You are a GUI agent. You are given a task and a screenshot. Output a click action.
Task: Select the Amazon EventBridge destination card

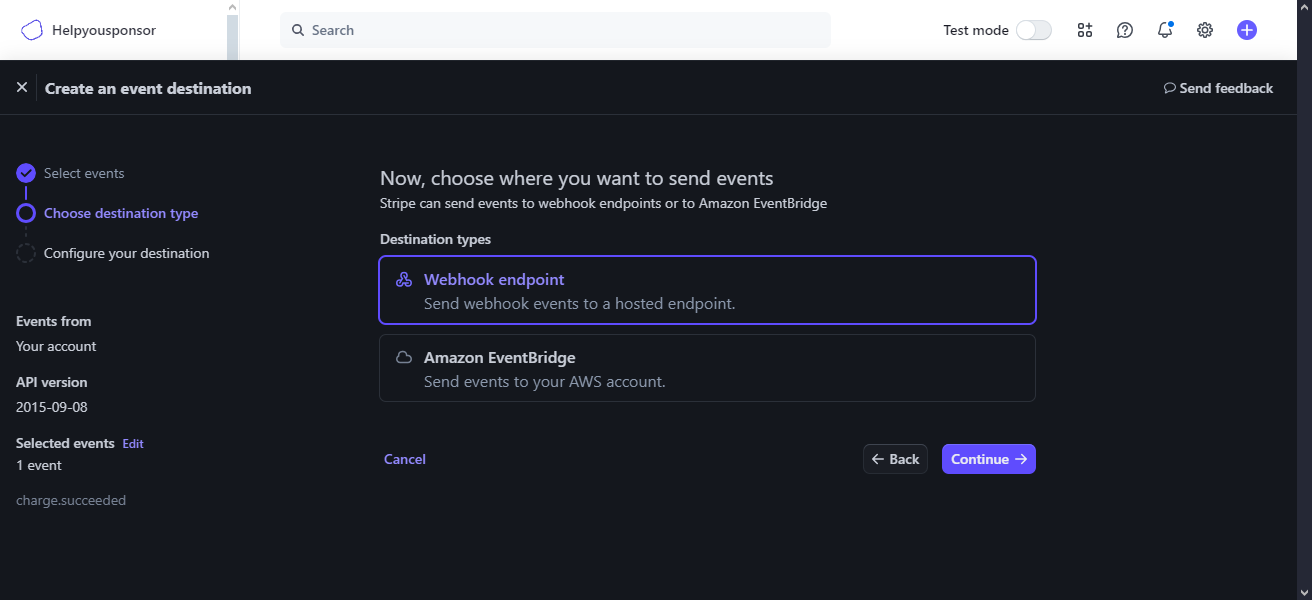pyautogui.click(x=707, y=368)
